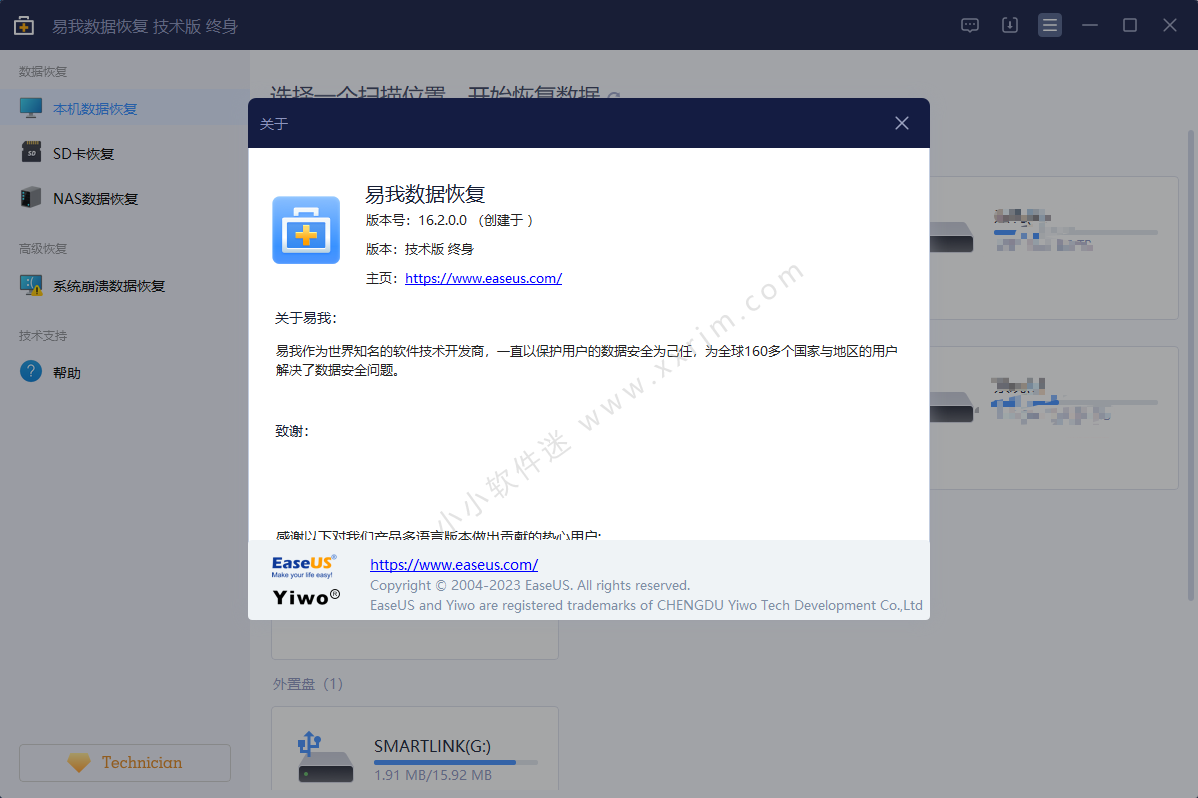Viewport: 1198px width, 798px height.
Task: Open the 主页 easeus.com link
Action: pos(483,278)
